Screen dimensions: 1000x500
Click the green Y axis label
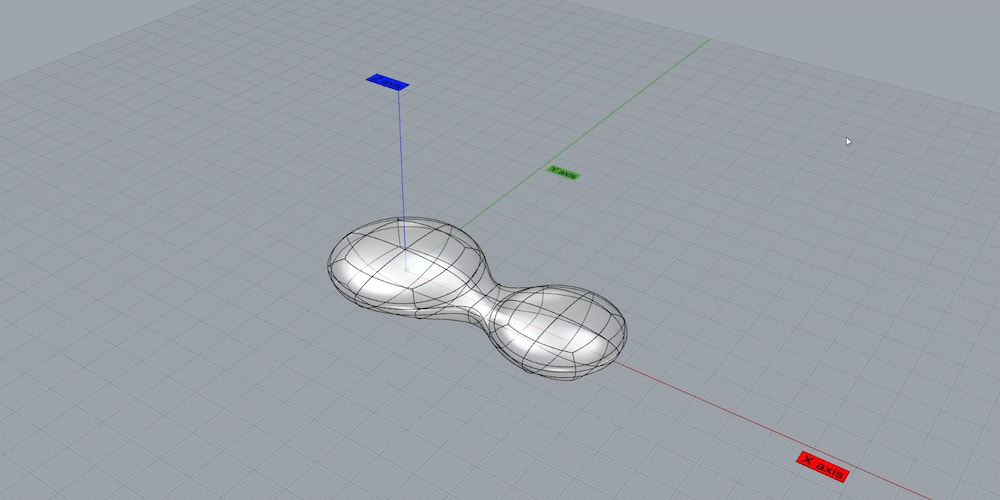[x=564, y=173]
